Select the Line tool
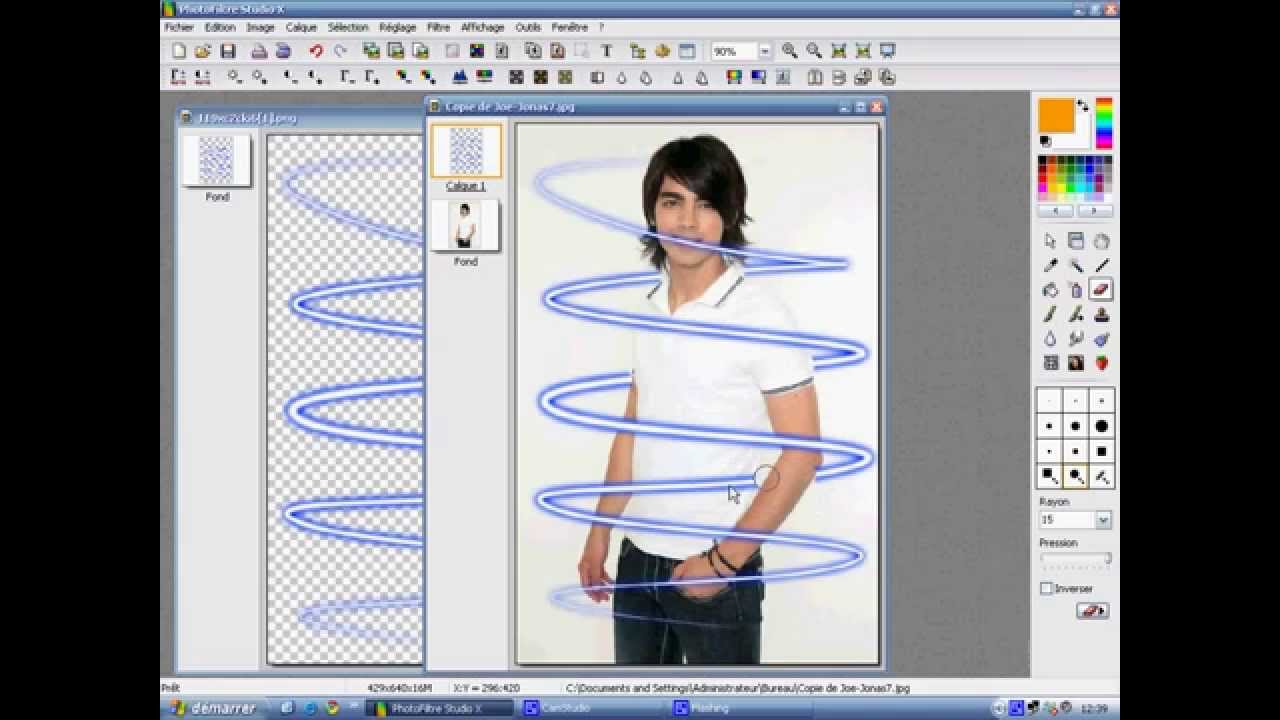The height and width of the screenshot is (720, 1280). [x=1101, y=266]
